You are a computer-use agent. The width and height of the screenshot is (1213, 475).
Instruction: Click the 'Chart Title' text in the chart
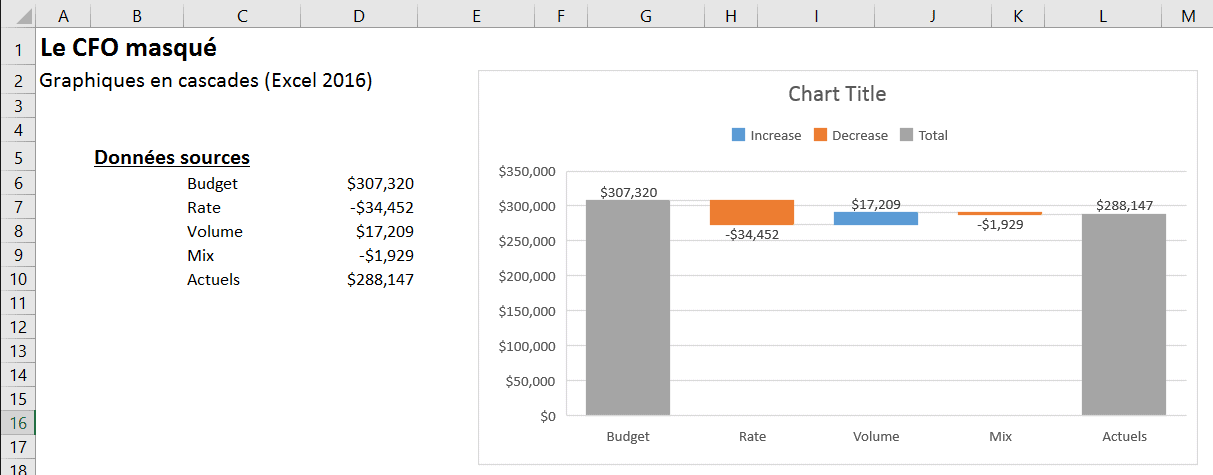pos(837,94)
